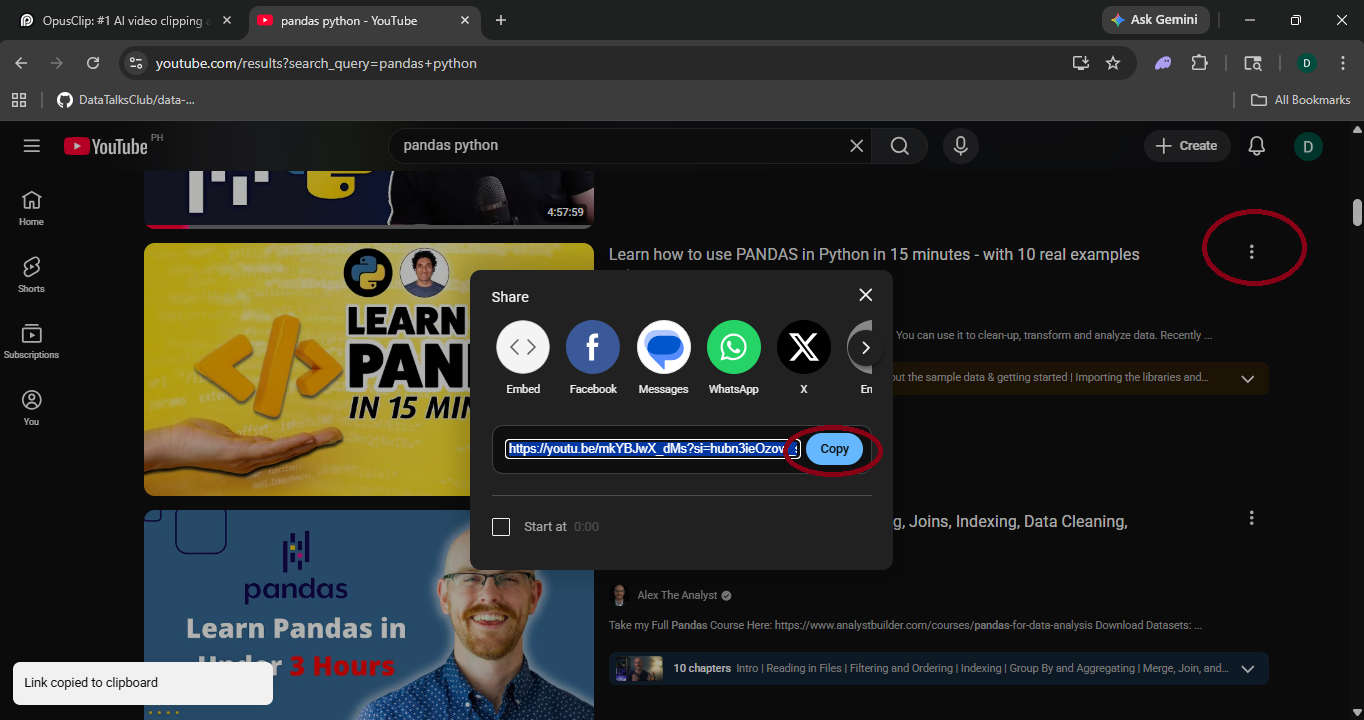Open YouTube notifications bell
The width and height of the screenshot is (1364, 720).
pyautogui.click(x=1257, y=146)
